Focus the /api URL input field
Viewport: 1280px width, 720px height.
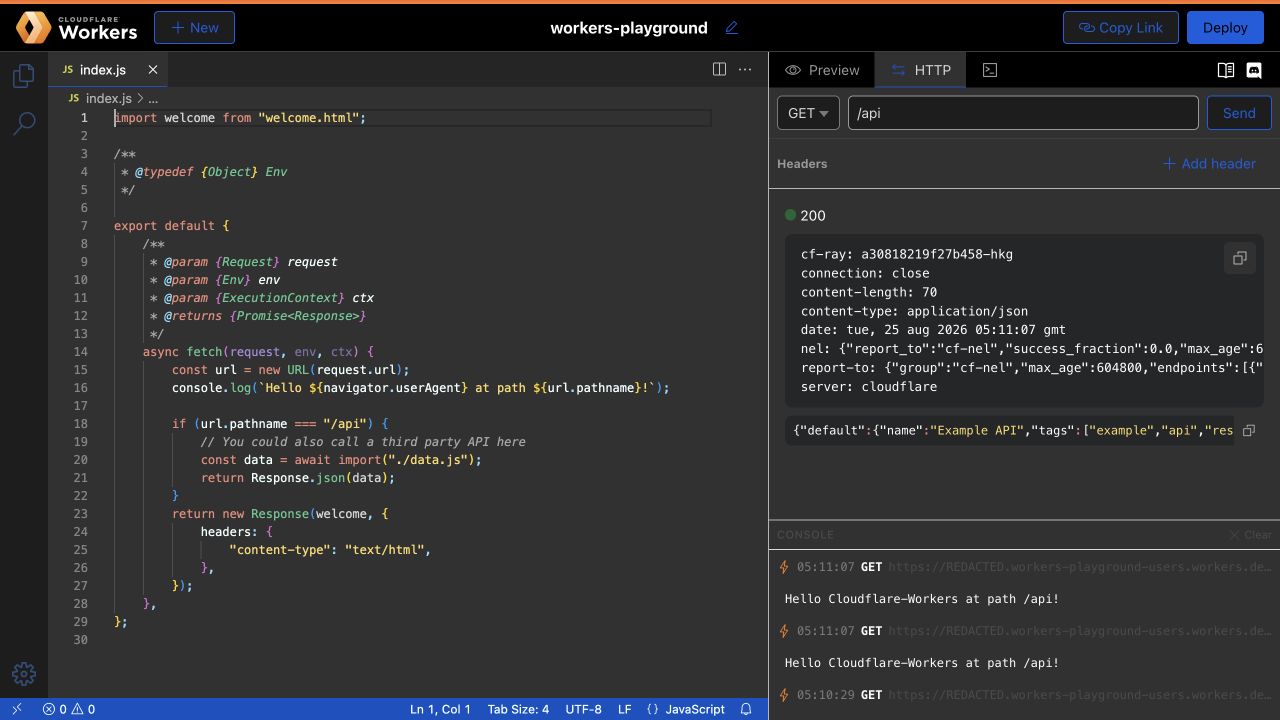click(x=1023, y=113)
